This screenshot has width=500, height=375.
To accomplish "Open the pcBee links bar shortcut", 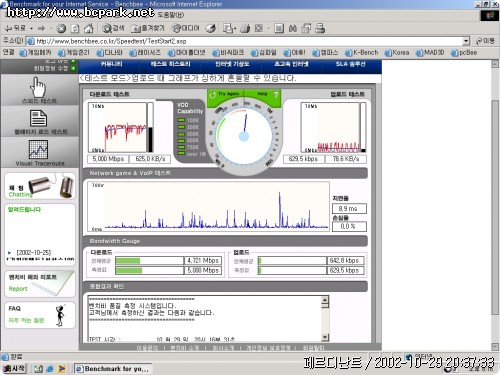I will (x=464, y=53).
